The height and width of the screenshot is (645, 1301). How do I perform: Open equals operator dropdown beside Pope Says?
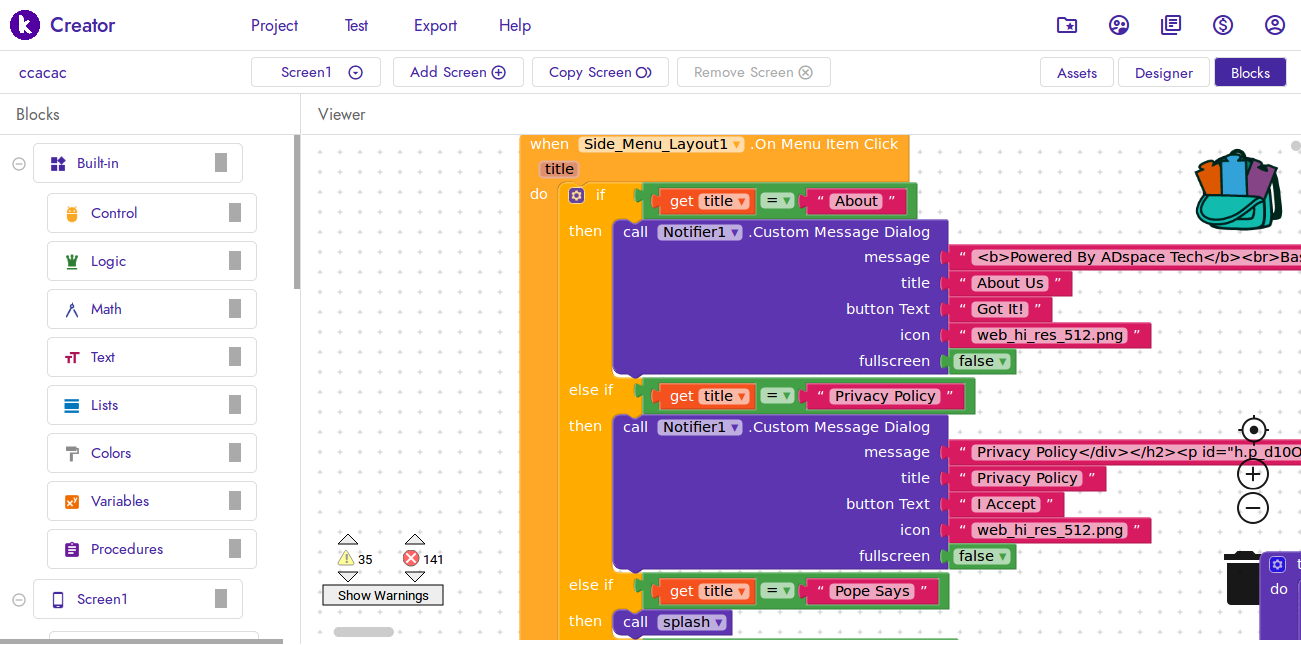click(x=776, y=591)
